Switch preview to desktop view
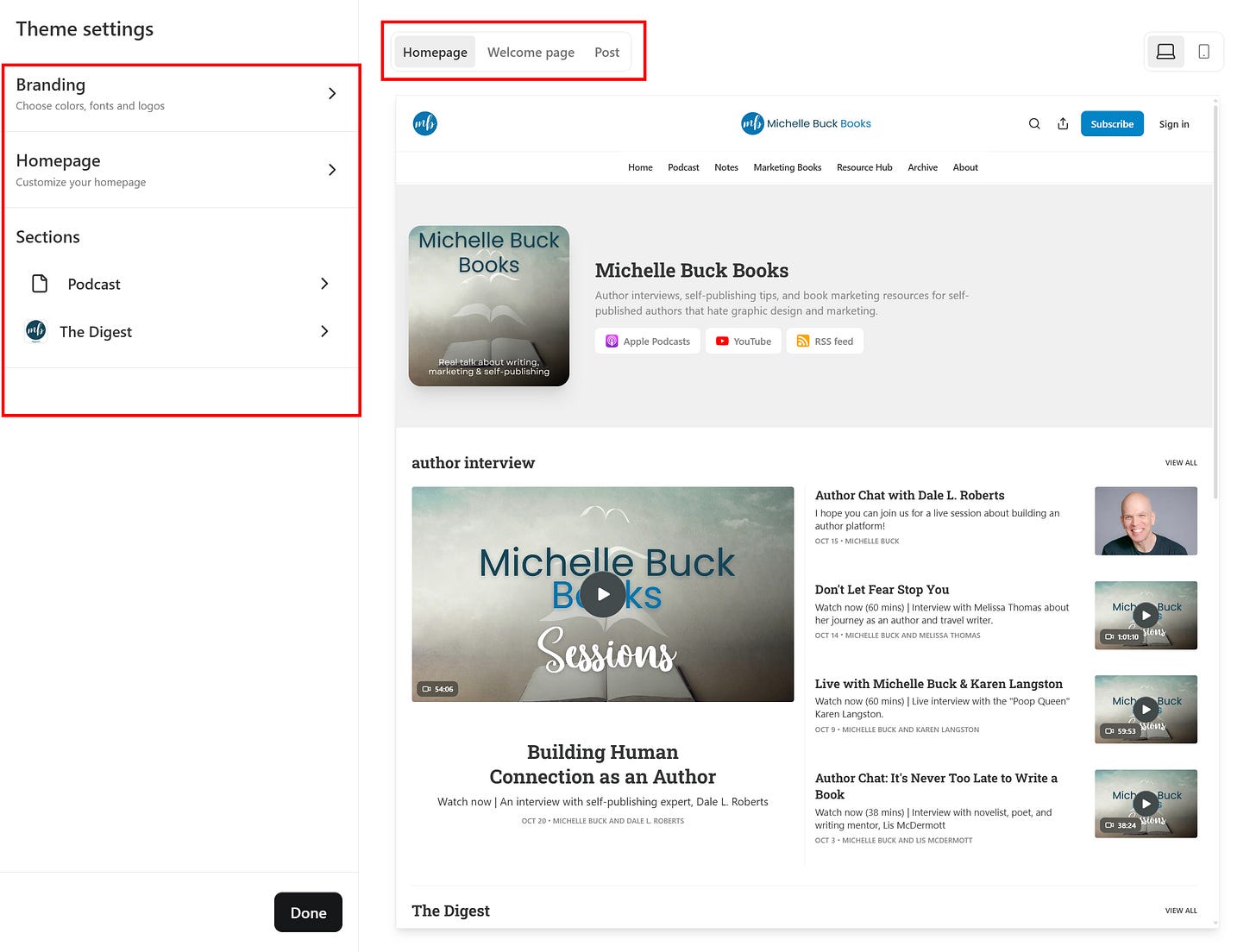The height and width of the screenshot is (952, 1256). pos(1165,51)
